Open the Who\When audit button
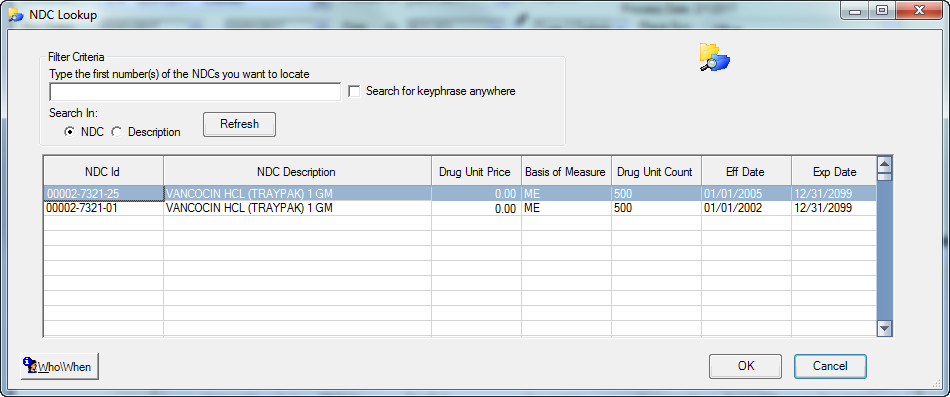 (59, 367)
